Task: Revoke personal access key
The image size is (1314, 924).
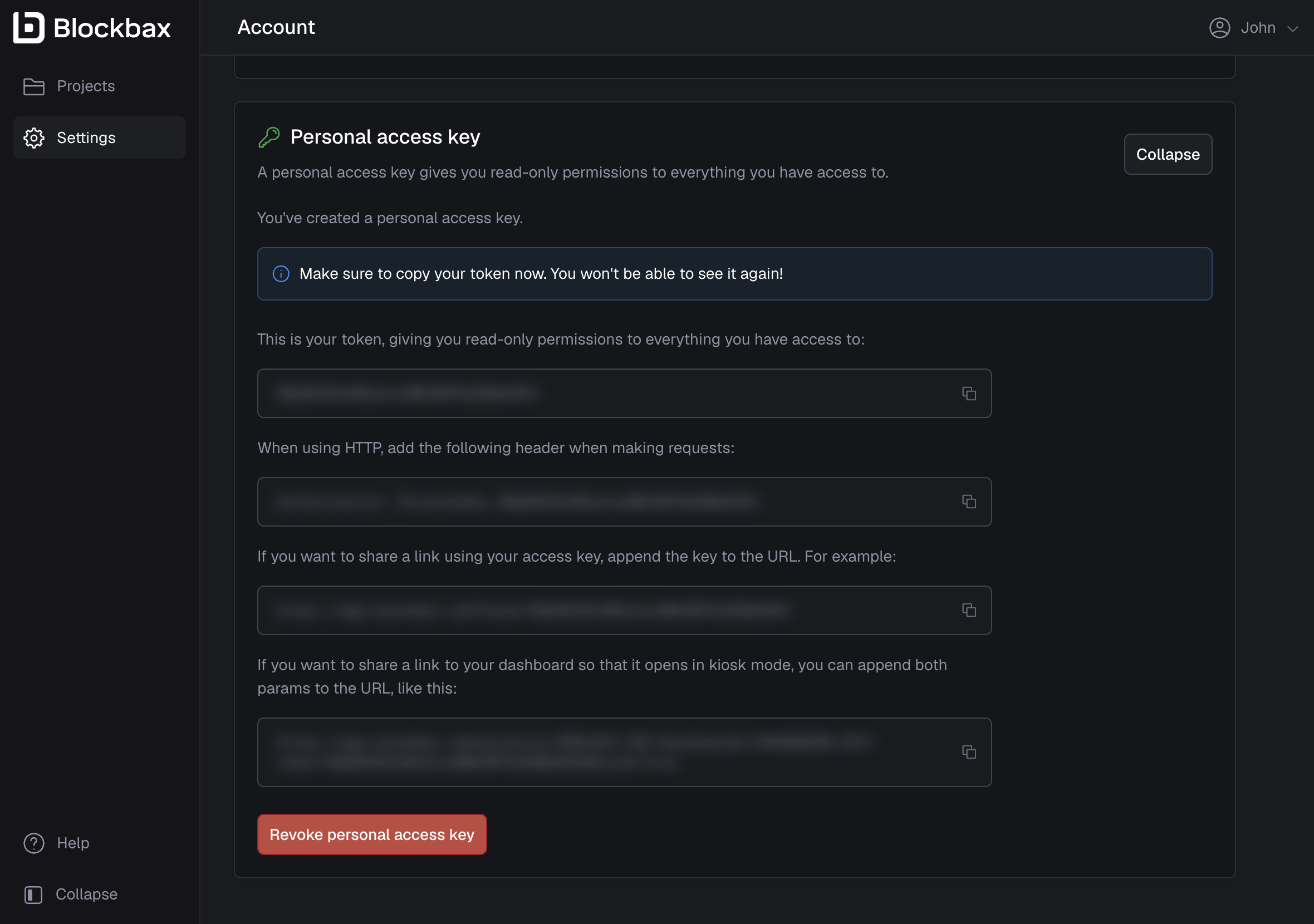Action: pyautogui.click(x=372, y=834)
